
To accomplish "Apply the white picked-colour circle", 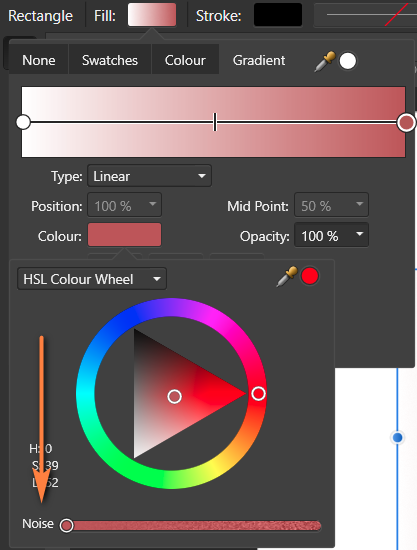I will click(348, 61).
